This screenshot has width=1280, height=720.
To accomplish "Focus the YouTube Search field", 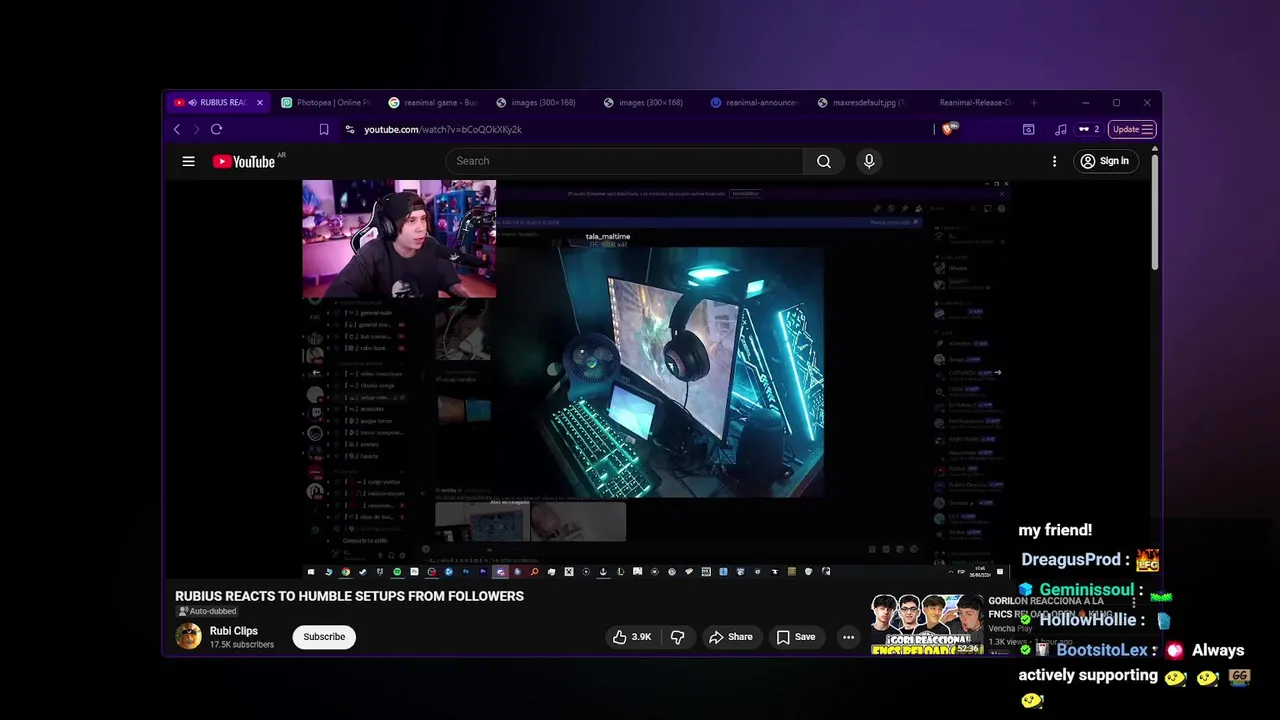I will [x=625, y=161].
